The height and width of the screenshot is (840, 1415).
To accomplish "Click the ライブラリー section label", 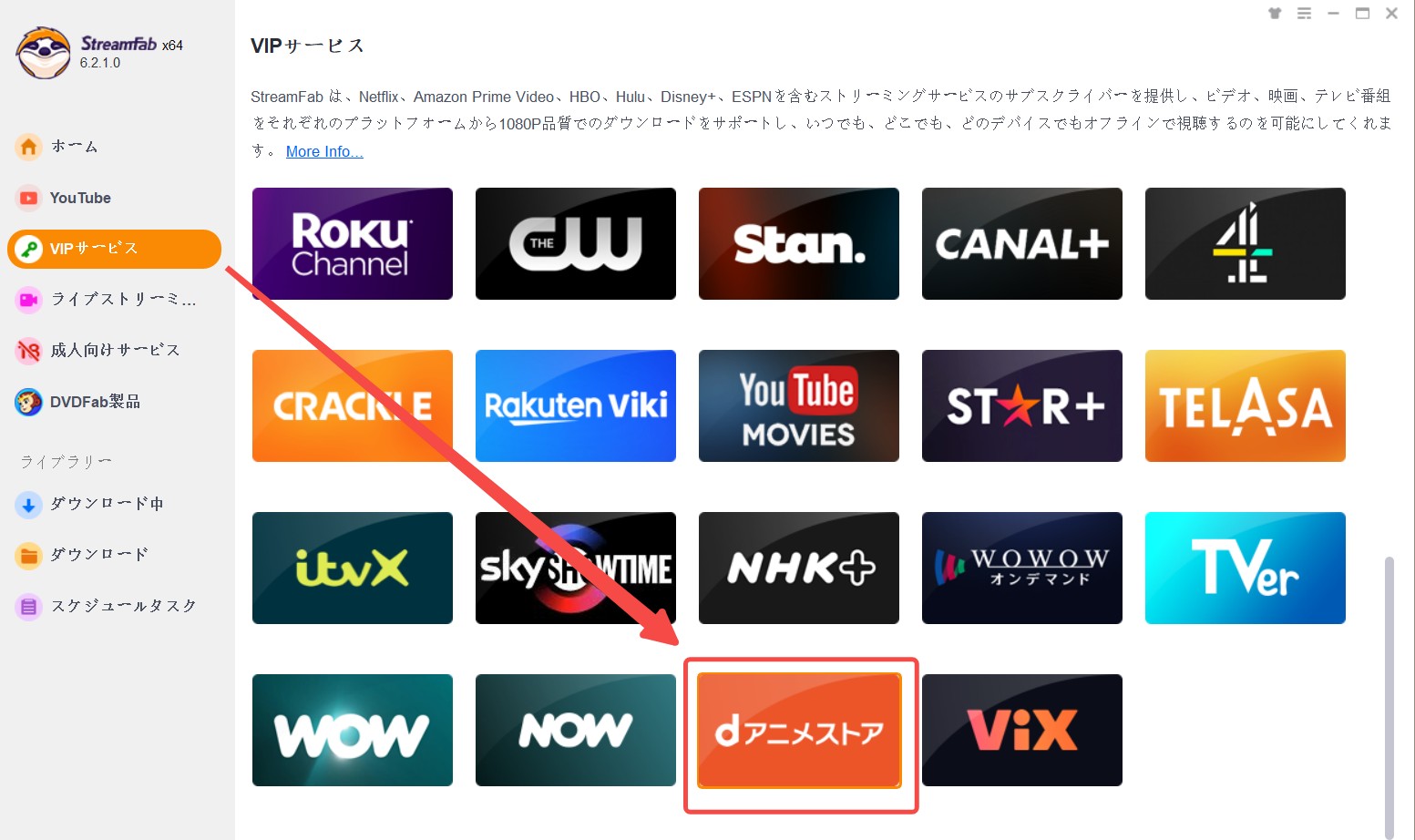I will [66, 462].
